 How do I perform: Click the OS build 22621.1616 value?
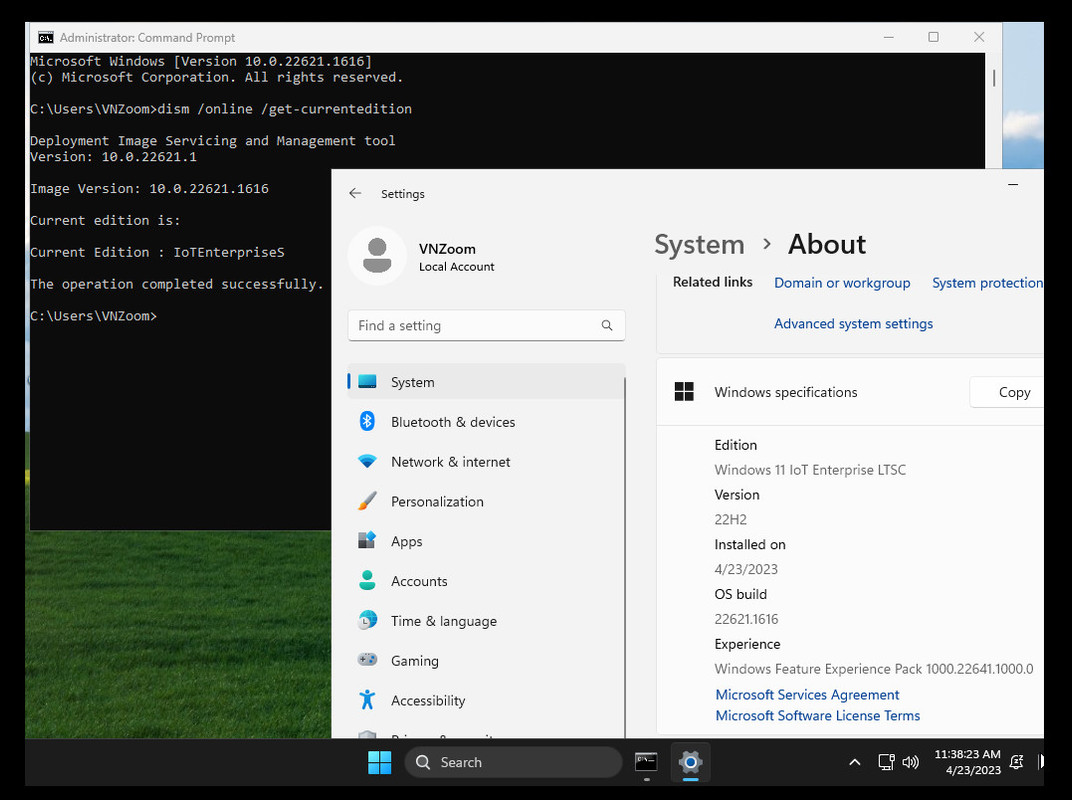746,619
